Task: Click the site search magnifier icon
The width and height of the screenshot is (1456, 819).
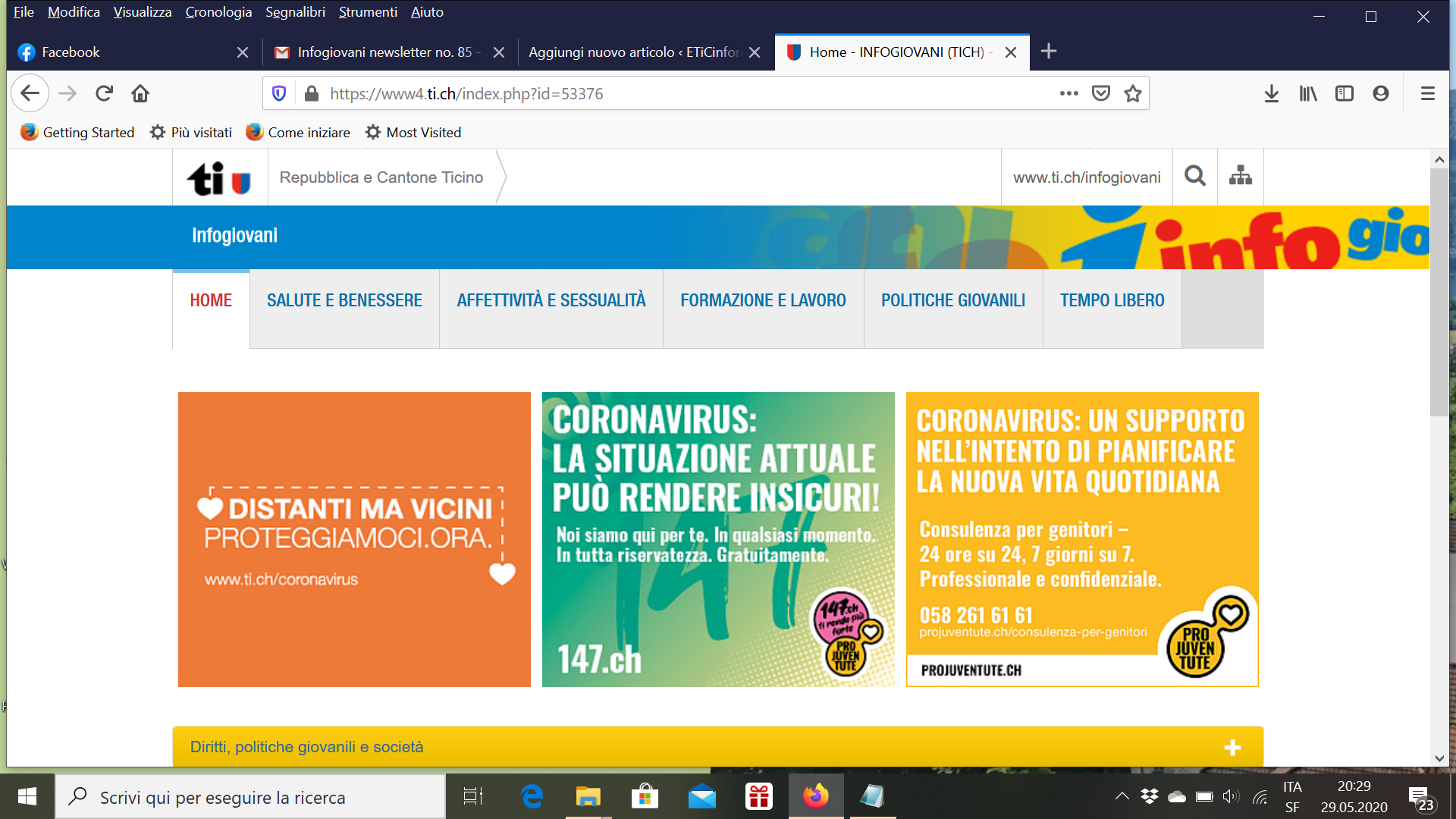Action: [1195, 177]
